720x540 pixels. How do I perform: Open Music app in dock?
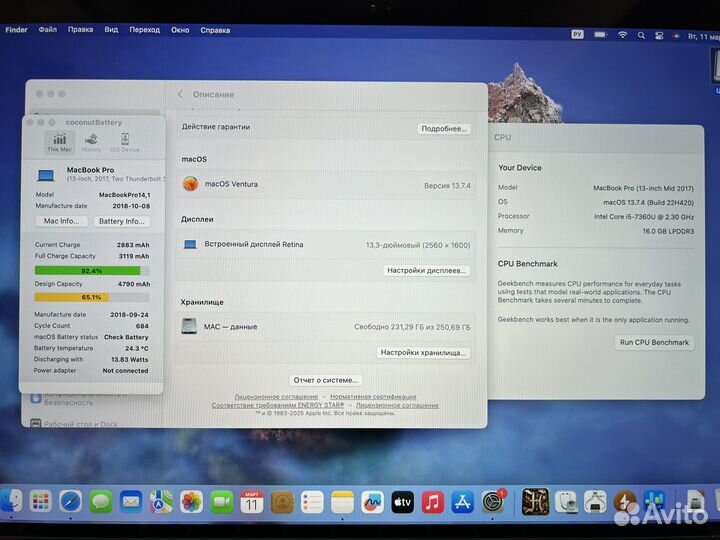[433, 503]
